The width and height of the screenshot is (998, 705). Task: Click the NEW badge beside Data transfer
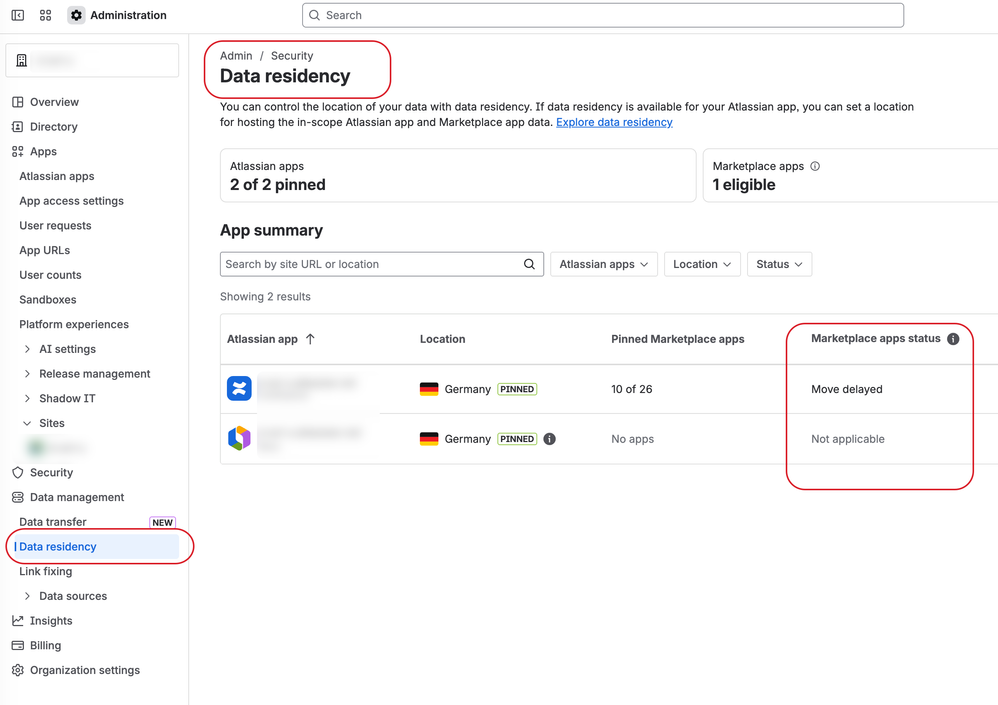pos(162,522)
